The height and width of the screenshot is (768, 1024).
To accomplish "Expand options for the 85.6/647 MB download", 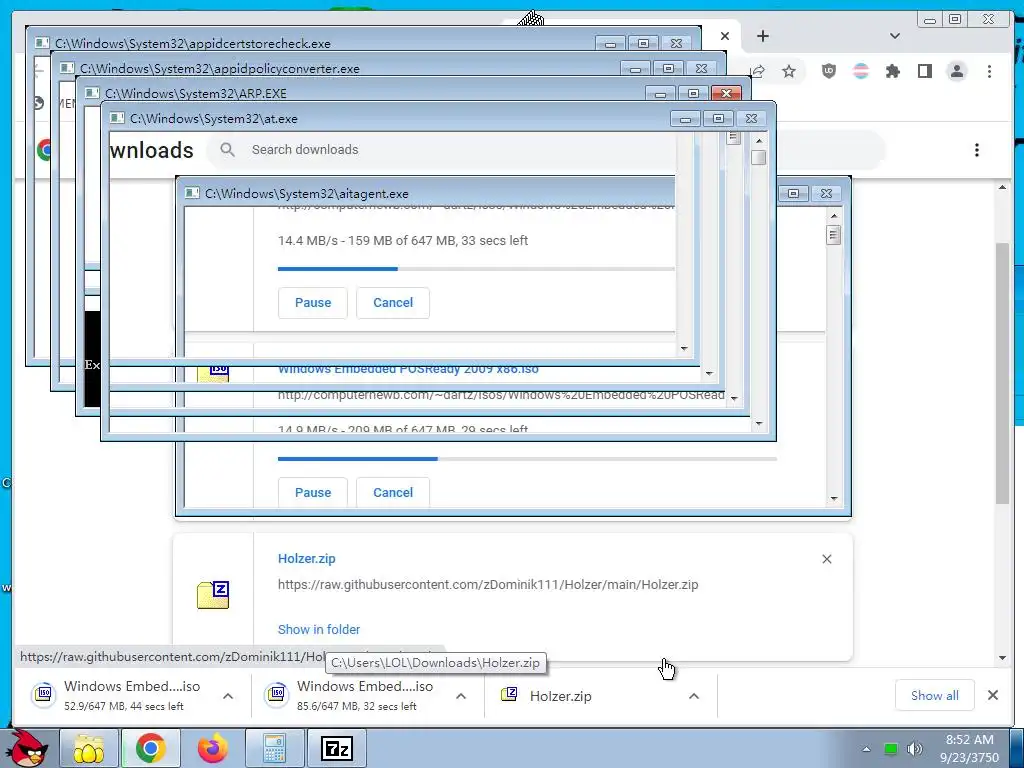I will [x=461, y=696].
